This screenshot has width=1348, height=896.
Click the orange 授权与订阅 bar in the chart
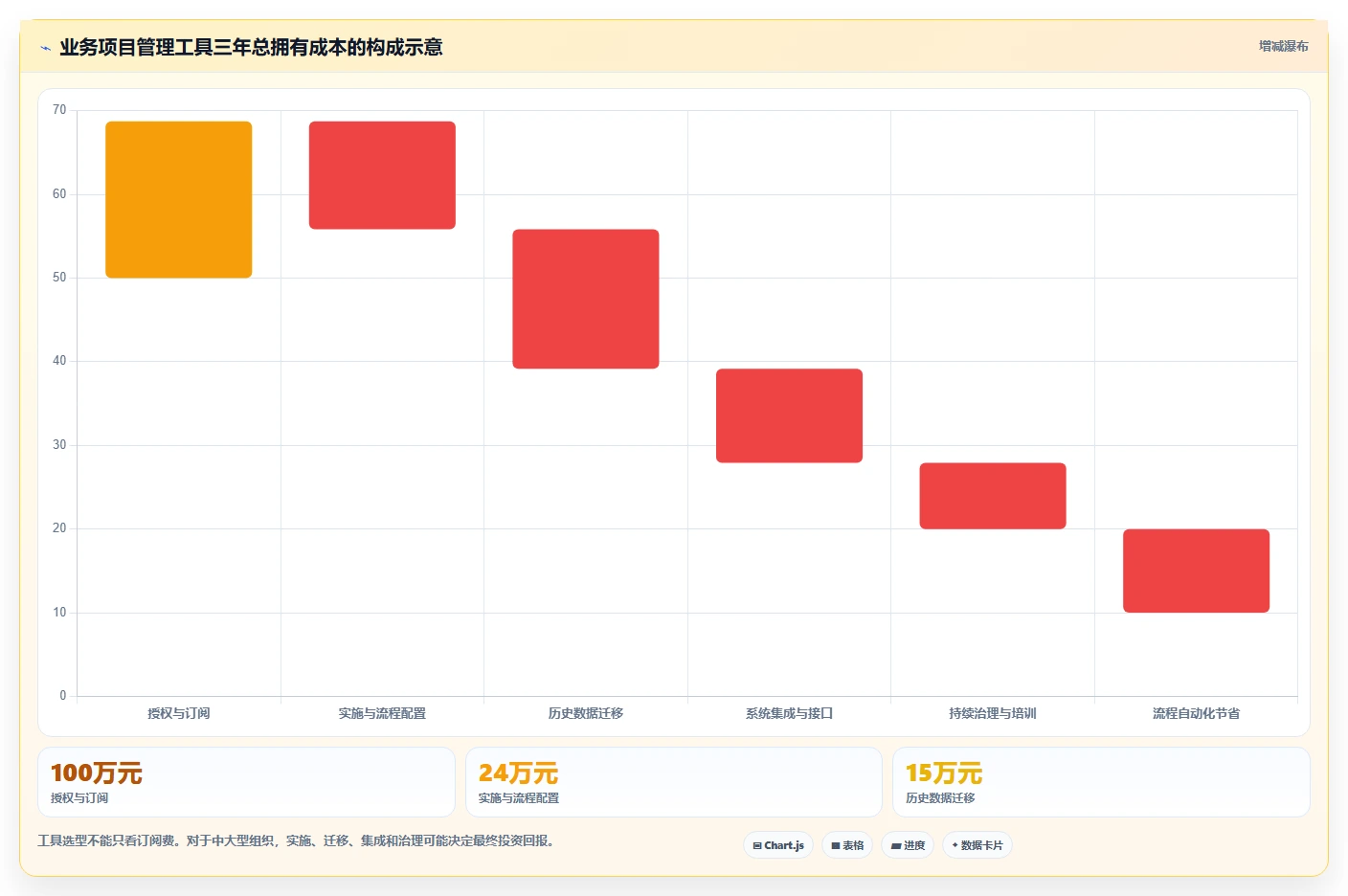click(x=179, y=199)
